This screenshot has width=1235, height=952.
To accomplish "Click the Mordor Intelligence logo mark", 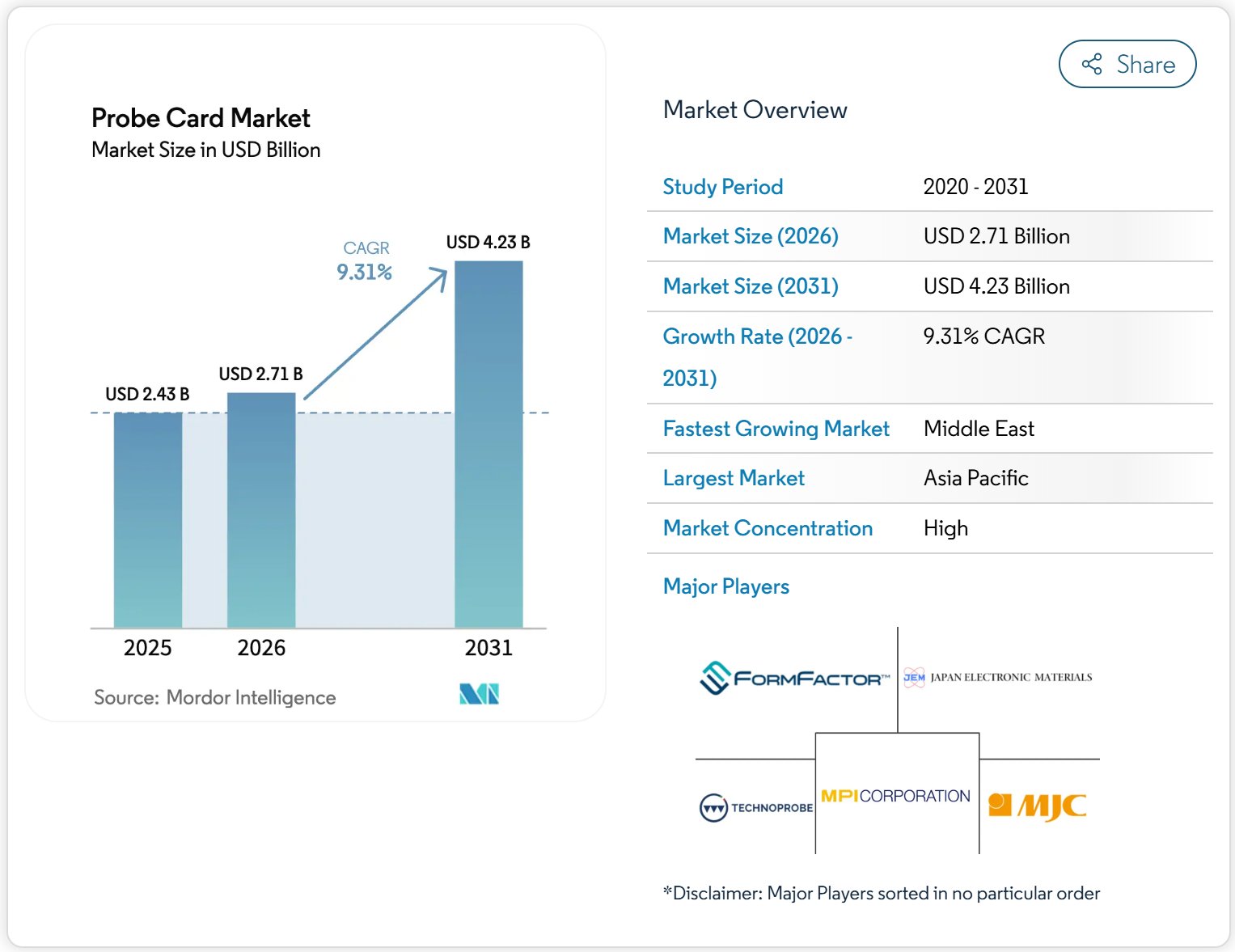I will point(479,694).
